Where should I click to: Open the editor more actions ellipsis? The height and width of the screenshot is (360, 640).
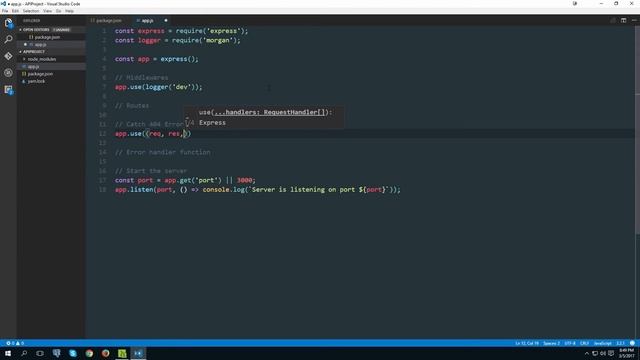coord(634,20)
